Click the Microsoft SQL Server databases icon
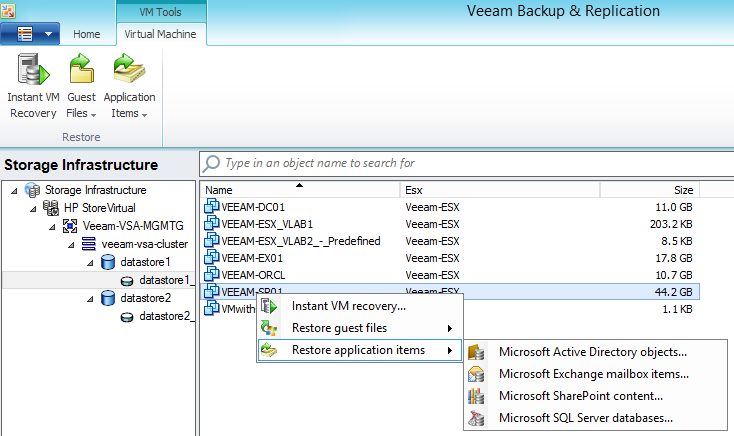 (x=477, y=418)
